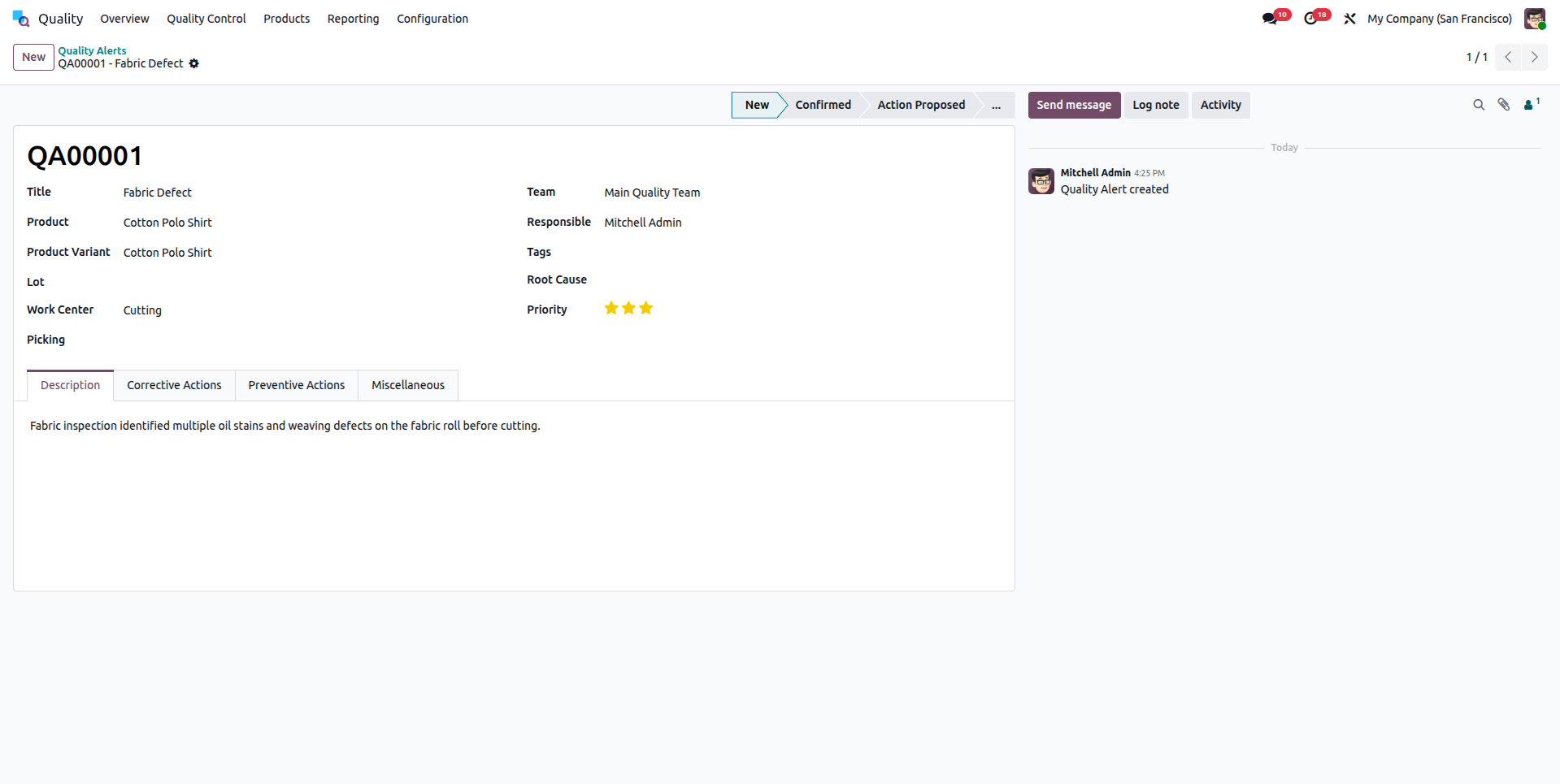
Task: Set priority to two stars
Action: click(628, 308)
